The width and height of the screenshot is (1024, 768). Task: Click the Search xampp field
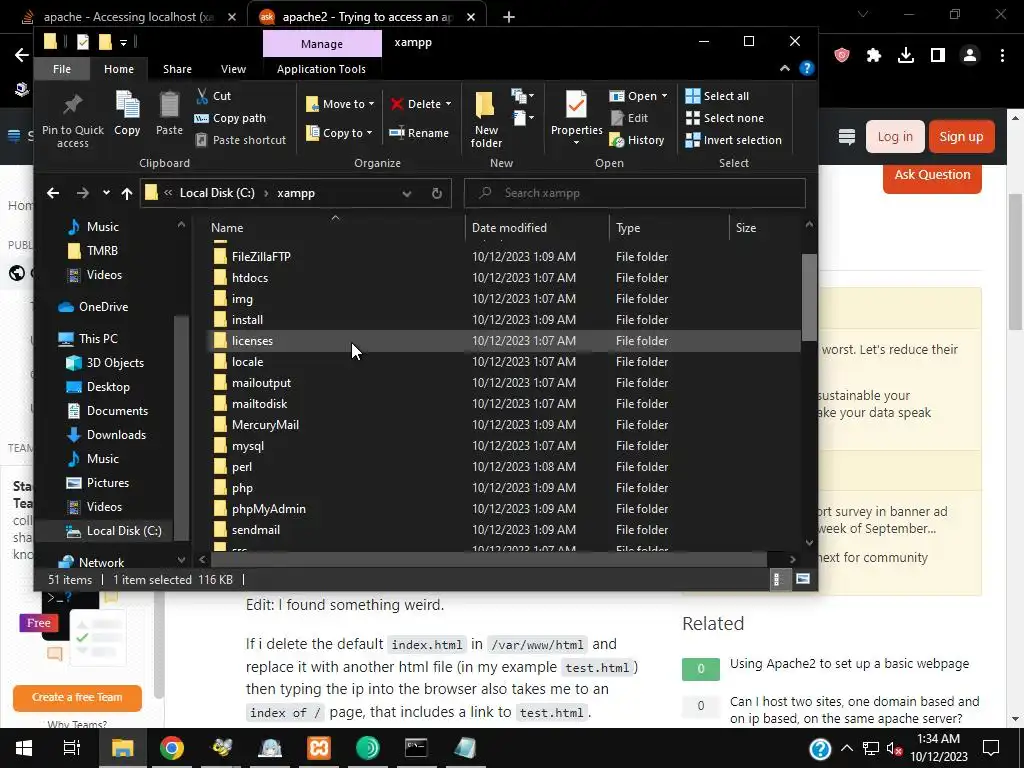click(x=635, y=193)
